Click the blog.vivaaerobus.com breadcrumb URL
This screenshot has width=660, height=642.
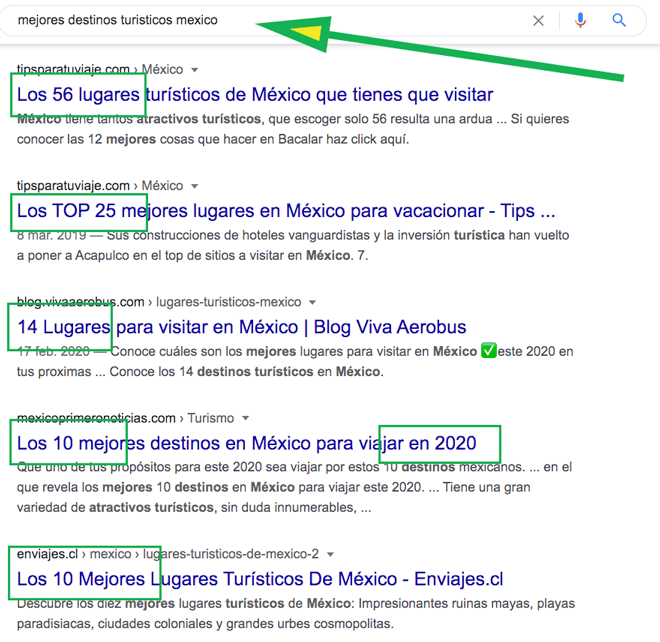[x=159, y=302]
